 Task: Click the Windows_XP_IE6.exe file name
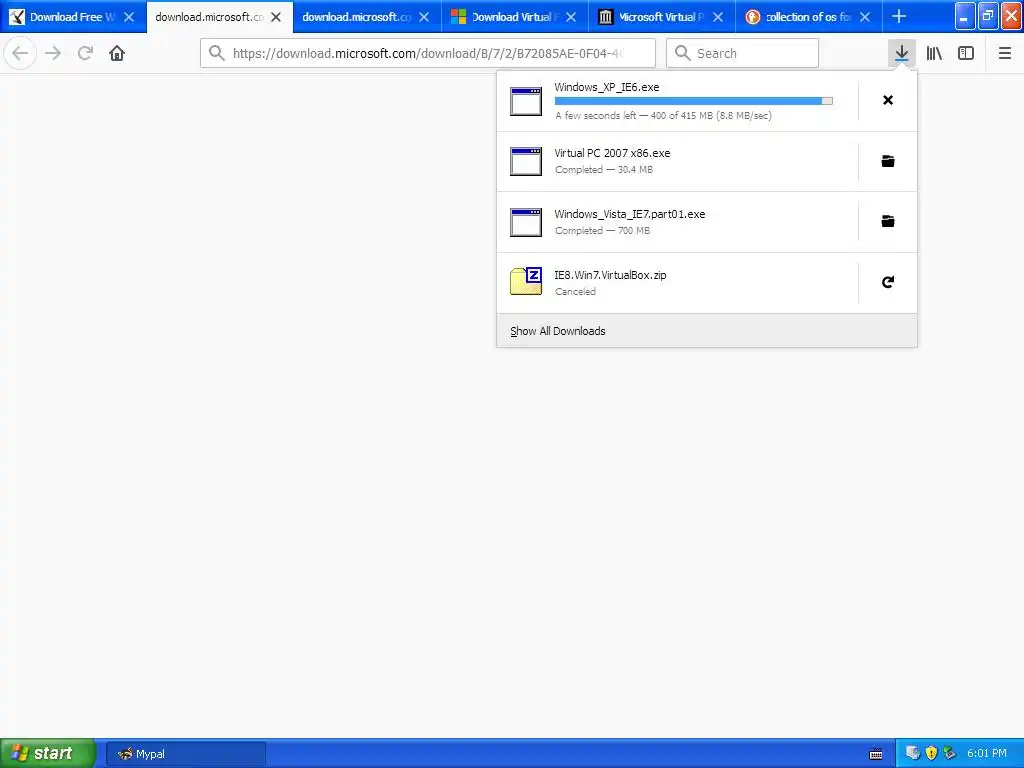(x=607, y=87)
